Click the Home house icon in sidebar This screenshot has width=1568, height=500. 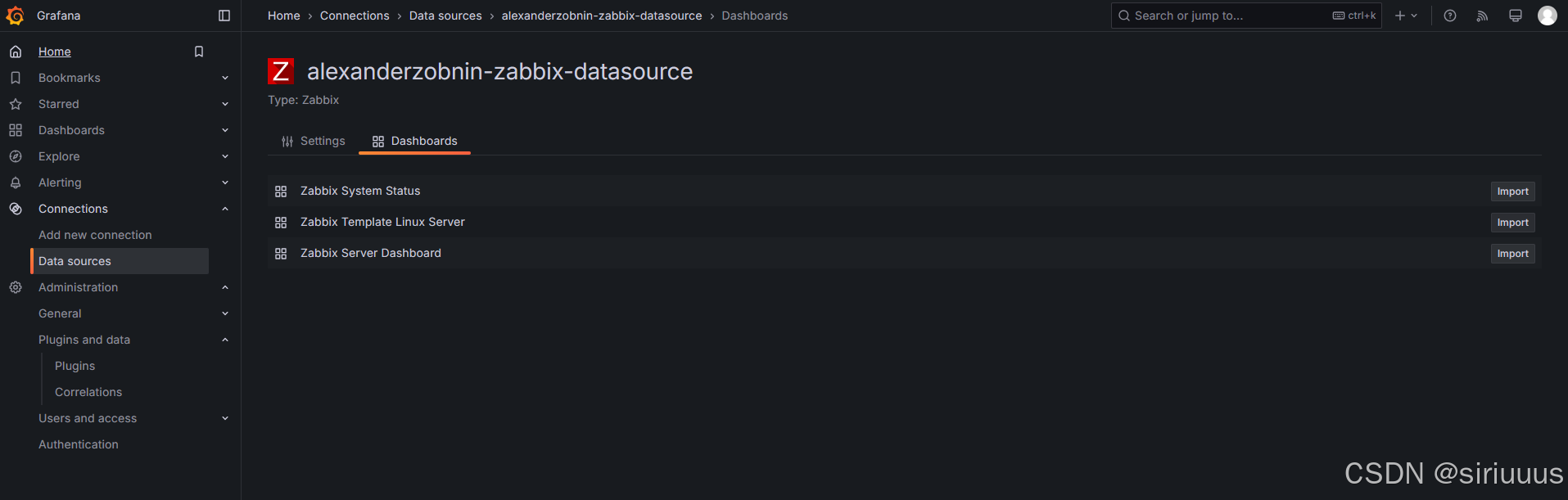[x=16, y=52]
